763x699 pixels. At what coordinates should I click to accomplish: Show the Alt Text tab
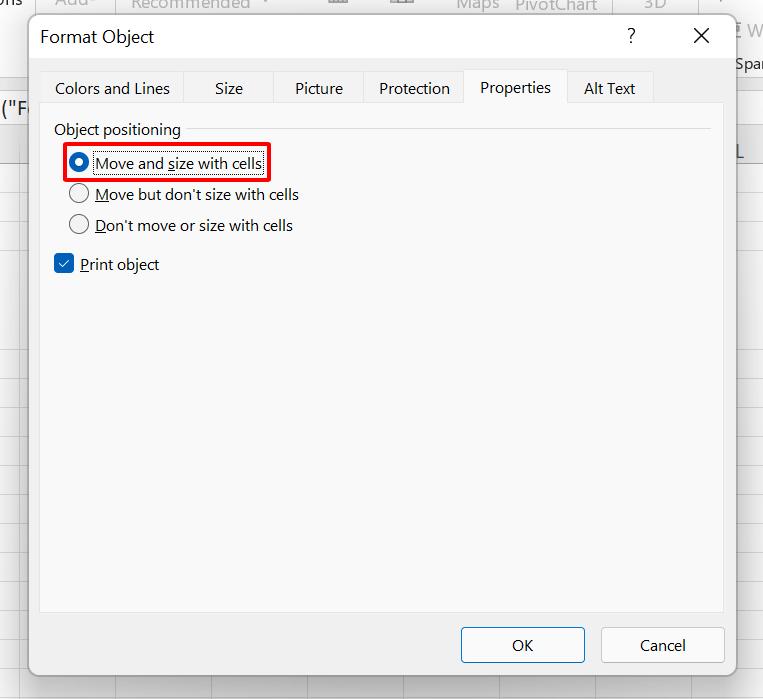609,88
